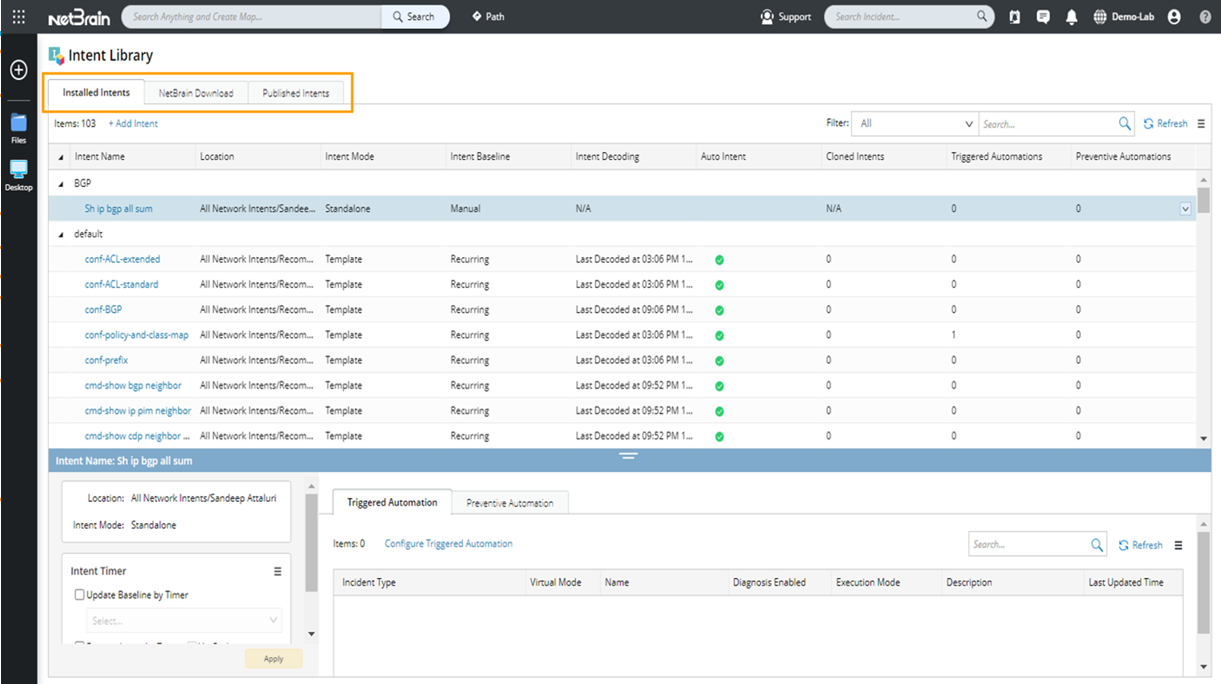Select the Triggered Automation tab
The width and height of the screenshot is (1221, 684).
[x=392, y=502]
